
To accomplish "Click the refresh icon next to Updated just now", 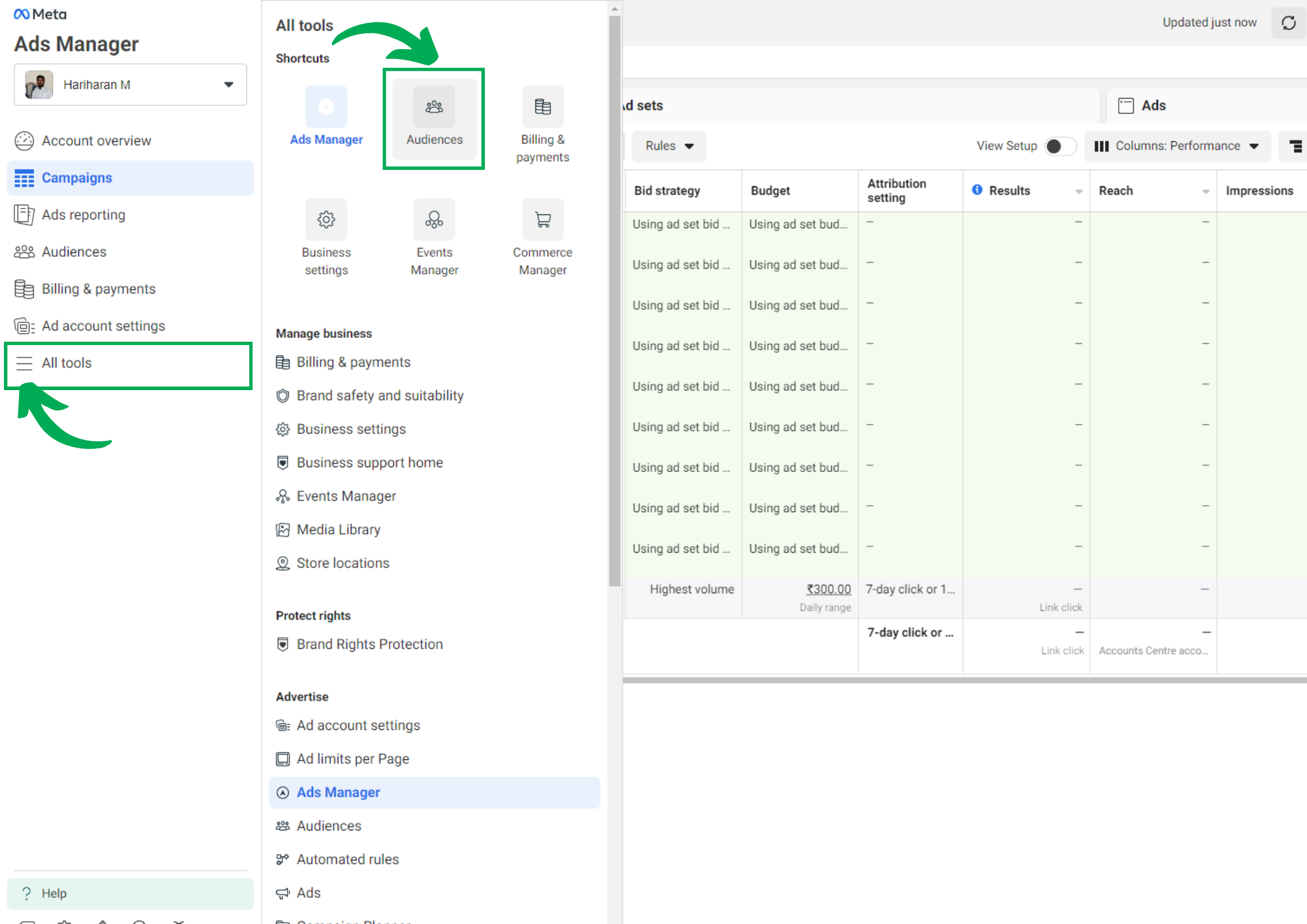I will 1288,23.
